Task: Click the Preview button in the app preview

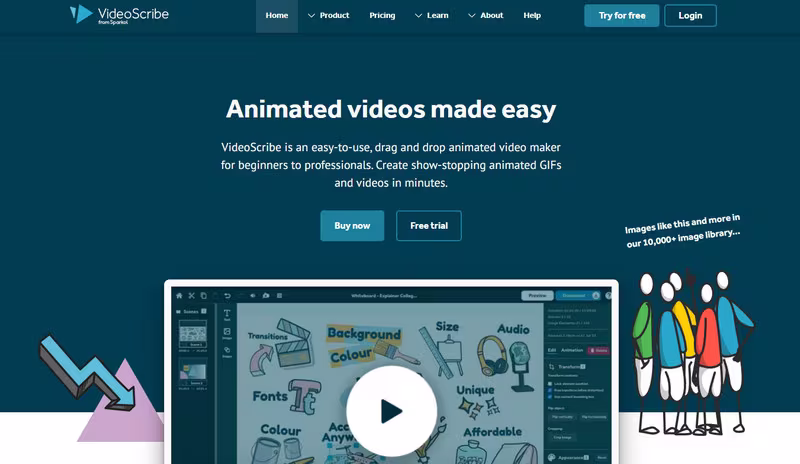Action: [537, 296]
